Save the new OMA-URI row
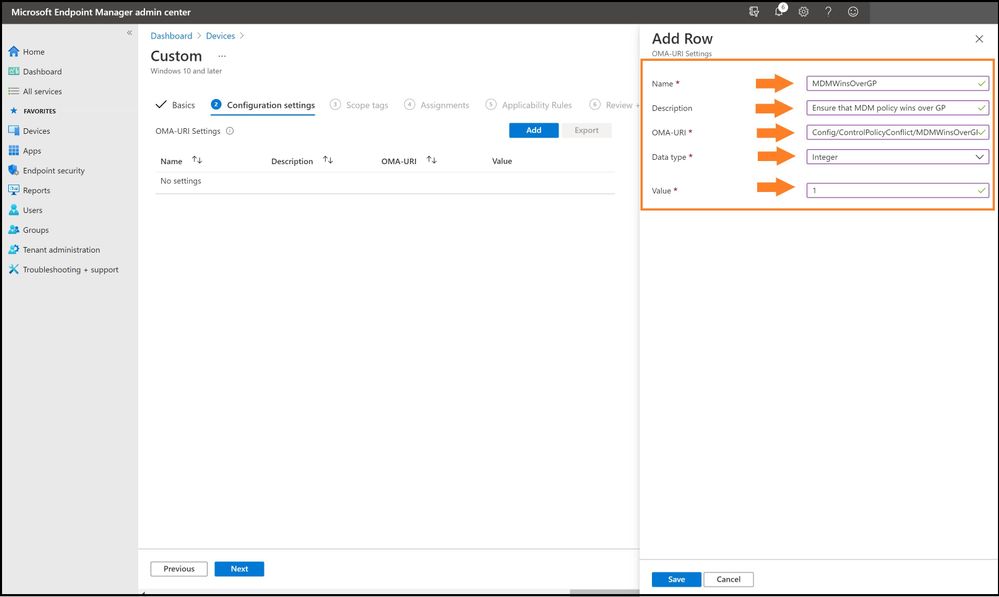This screenshot has width=999, height=597. [676, 579]
